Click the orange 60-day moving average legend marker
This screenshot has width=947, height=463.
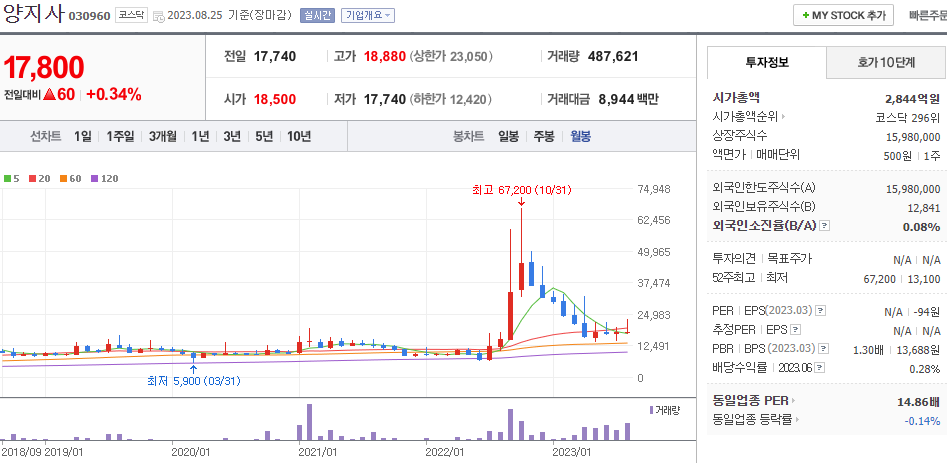point(63,179)
